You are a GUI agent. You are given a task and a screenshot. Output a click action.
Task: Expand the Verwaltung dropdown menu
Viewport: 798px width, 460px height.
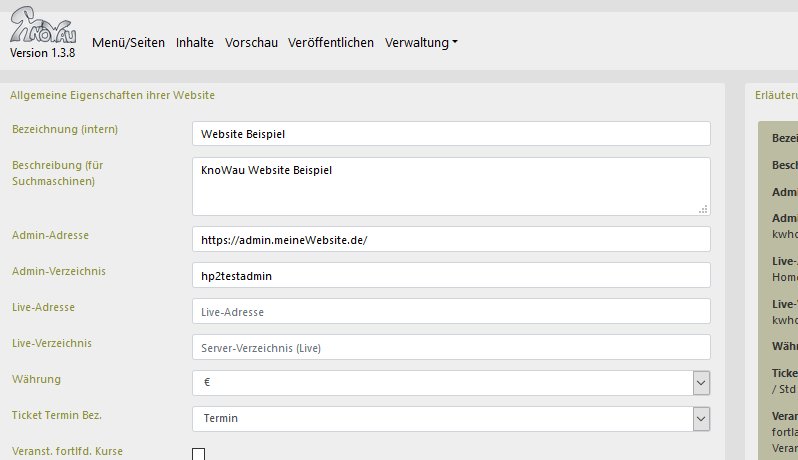point(420,43)
